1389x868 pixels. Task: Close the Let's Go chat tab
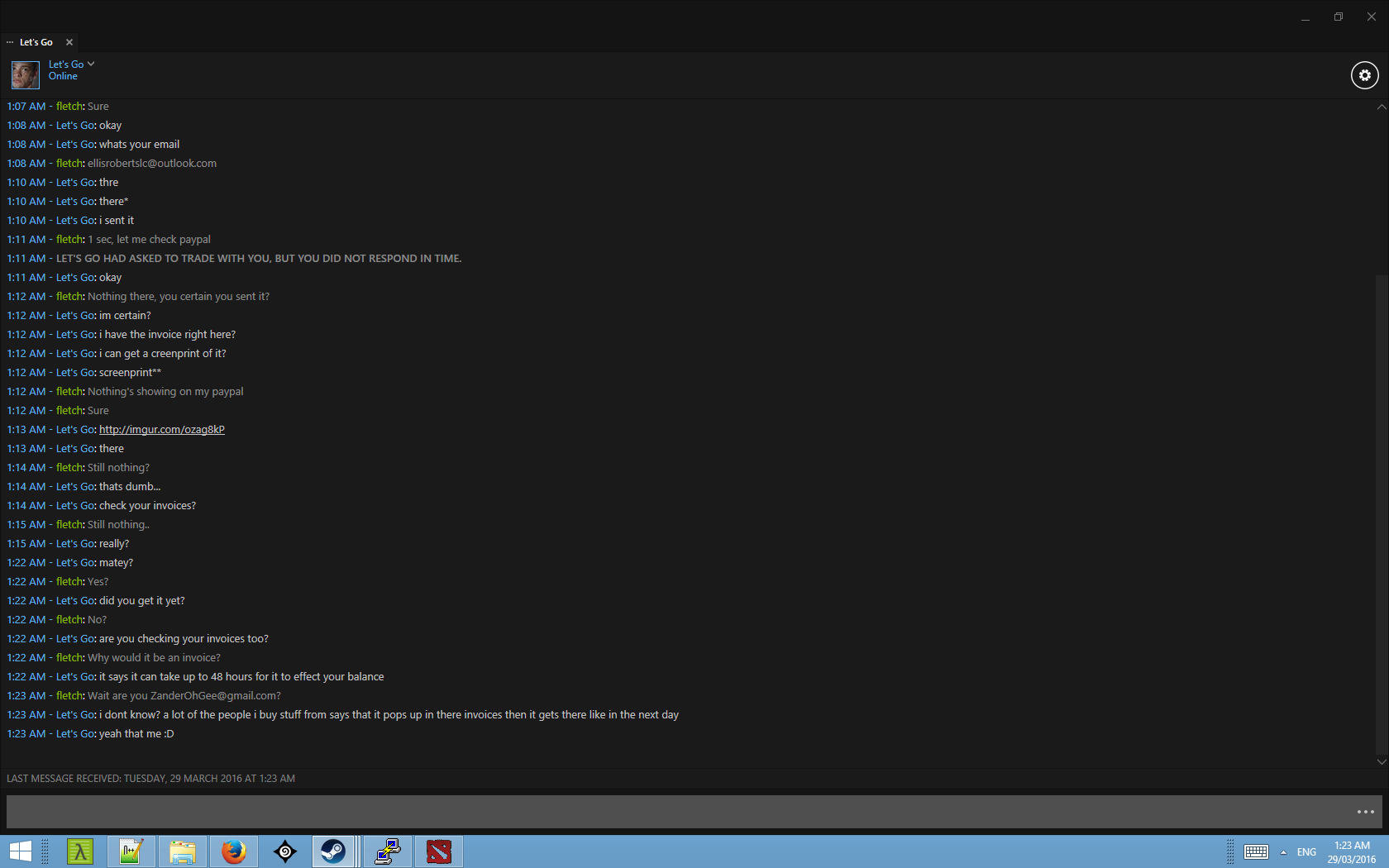[x=69, y=42]
